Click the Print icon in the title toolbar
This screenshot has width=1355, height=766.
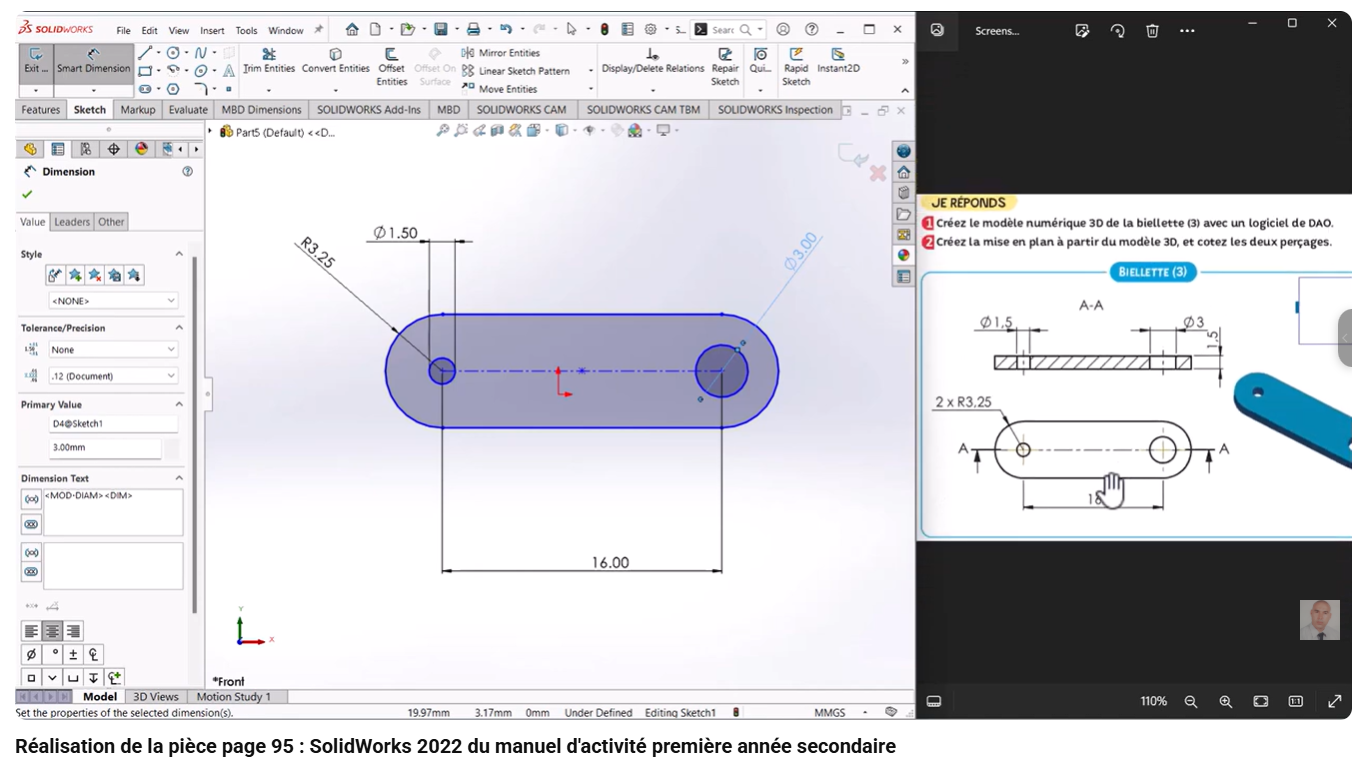point(473,30)
